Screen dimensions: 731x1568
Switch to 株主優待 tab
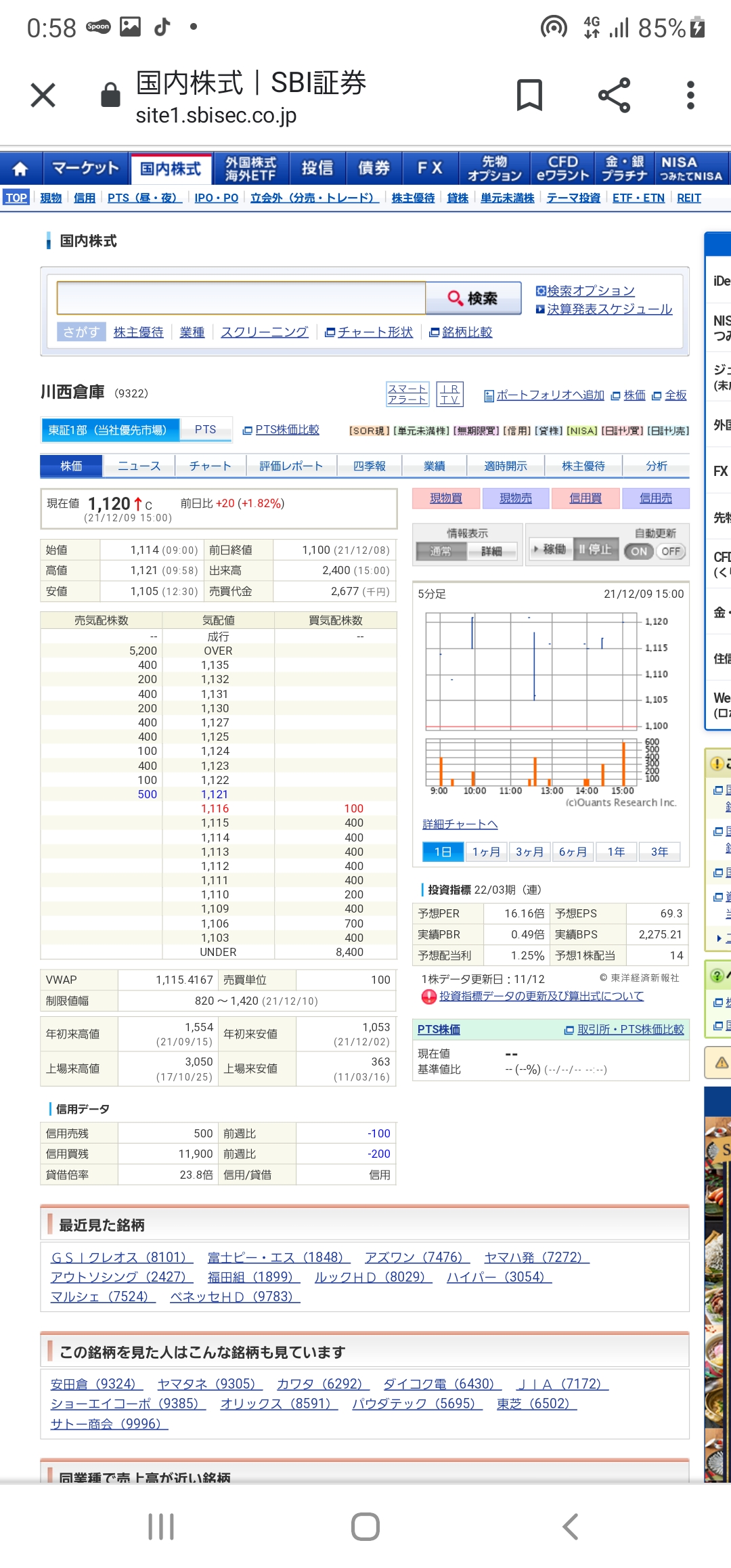point(583,466)
